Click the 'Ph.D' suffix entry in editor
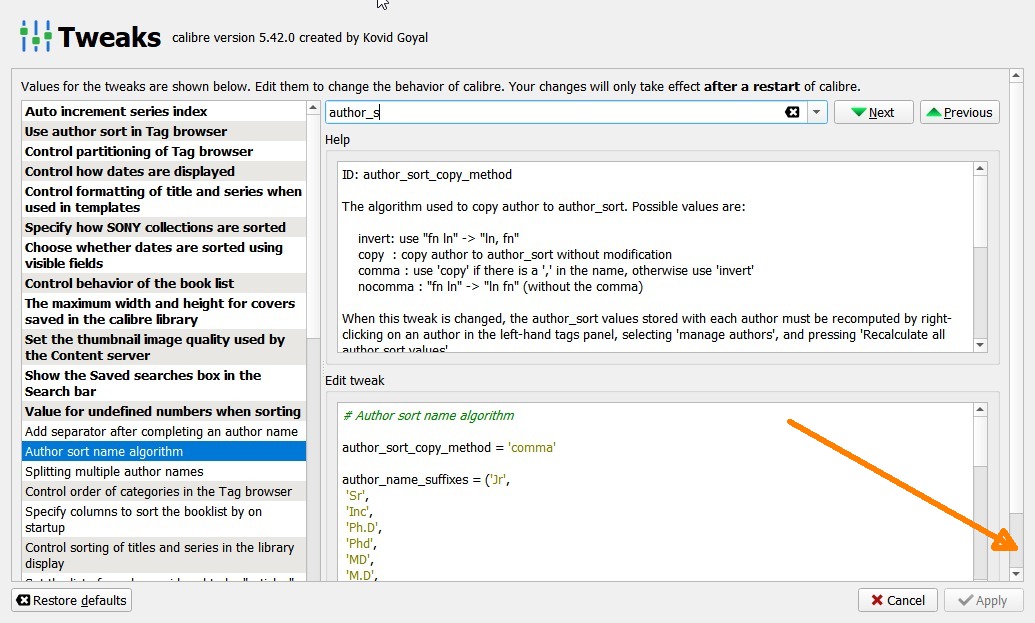1035x623 pixels. 363,528
